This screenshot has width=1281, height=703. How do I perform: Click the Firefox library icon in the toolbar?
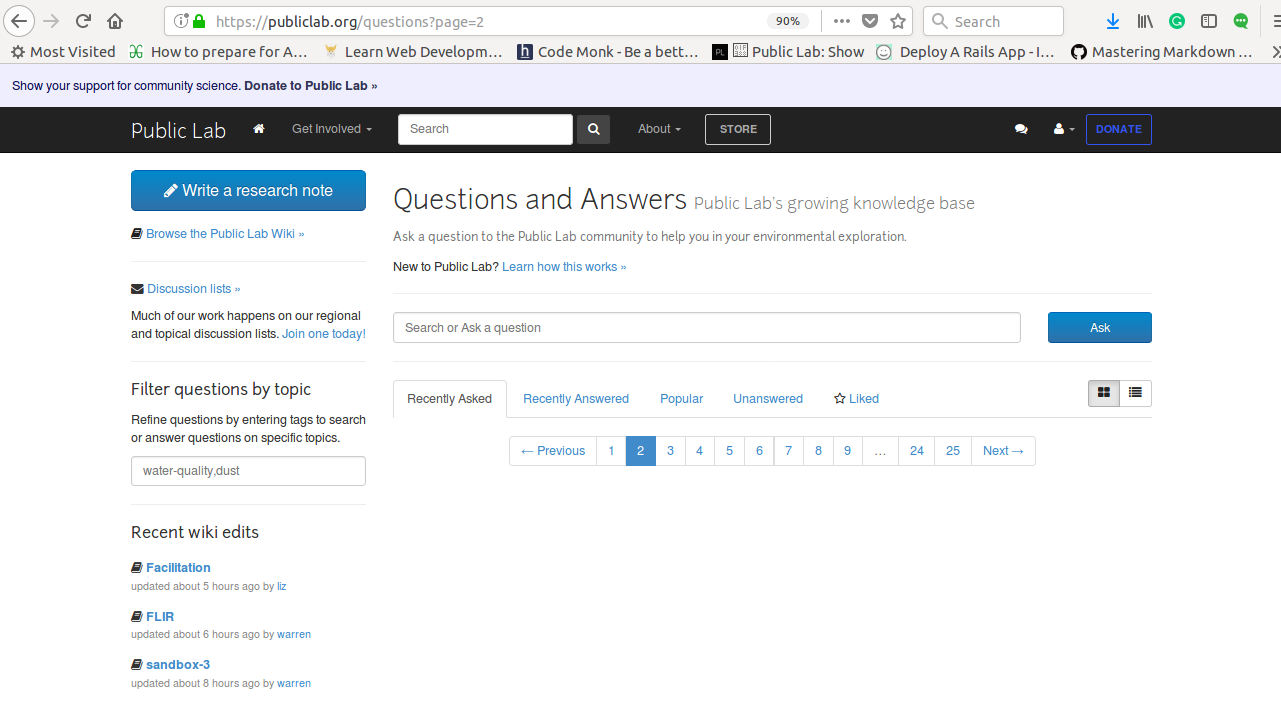tap(1144, 20)
